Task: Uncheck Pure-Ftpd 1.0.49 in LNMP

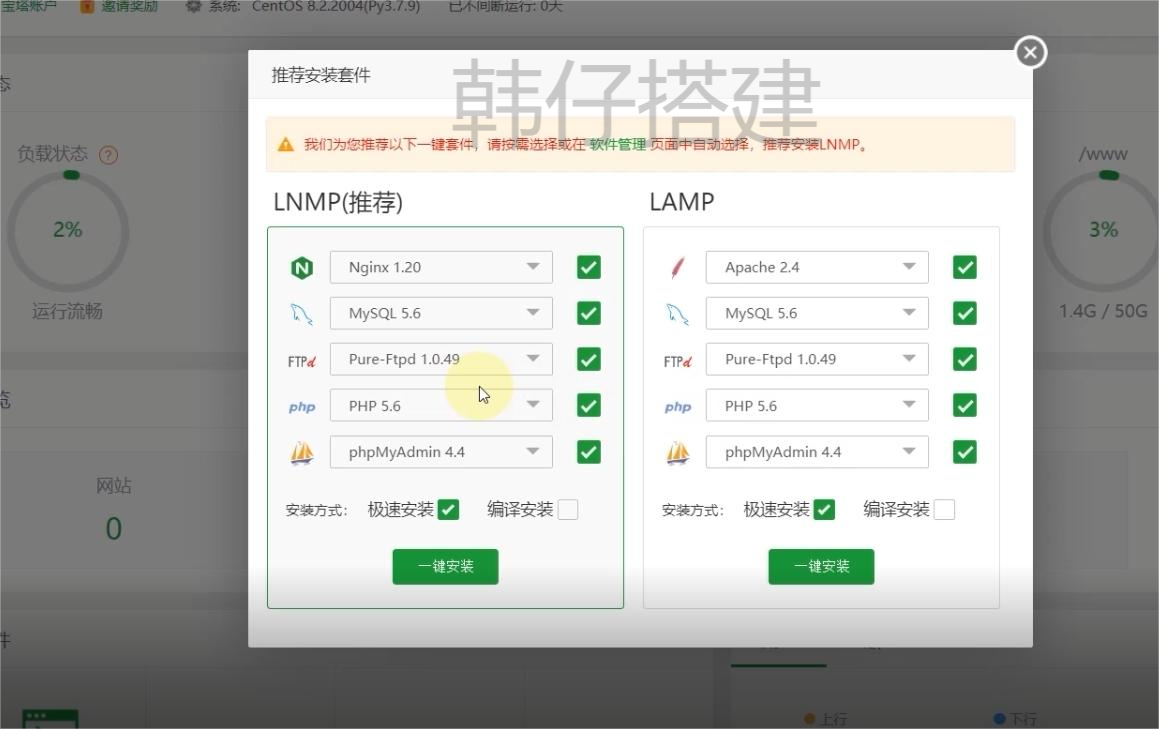Action: (588, 359)
